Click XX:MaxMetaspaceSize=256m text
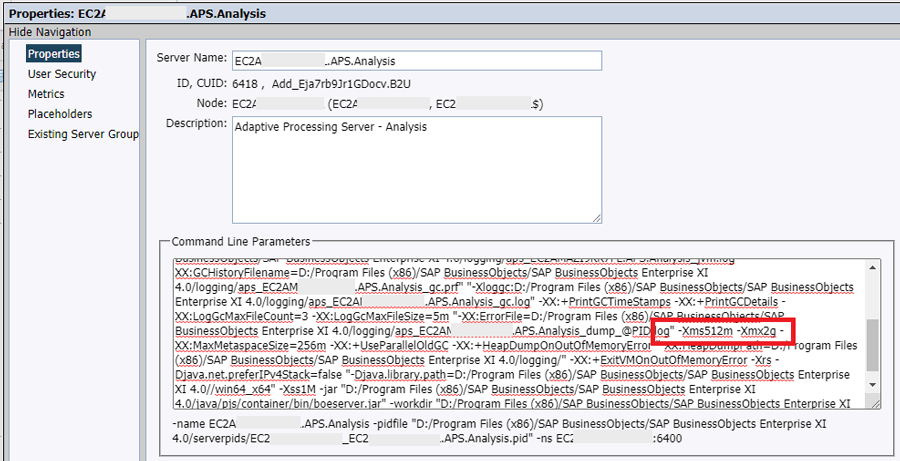Screen dimensions: 900x461 point(251,346)
